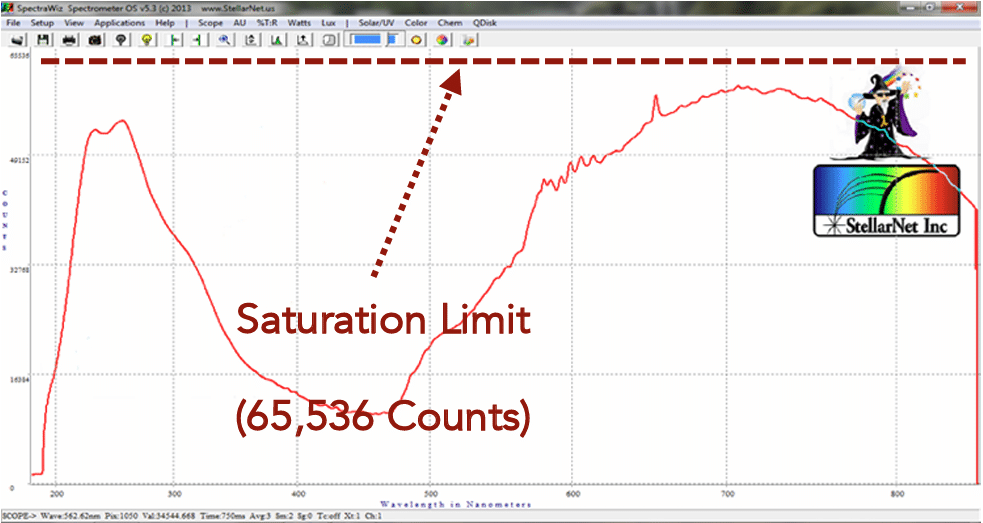
Task: Click the Time:750ms status entry
Action: coord(222,517)
